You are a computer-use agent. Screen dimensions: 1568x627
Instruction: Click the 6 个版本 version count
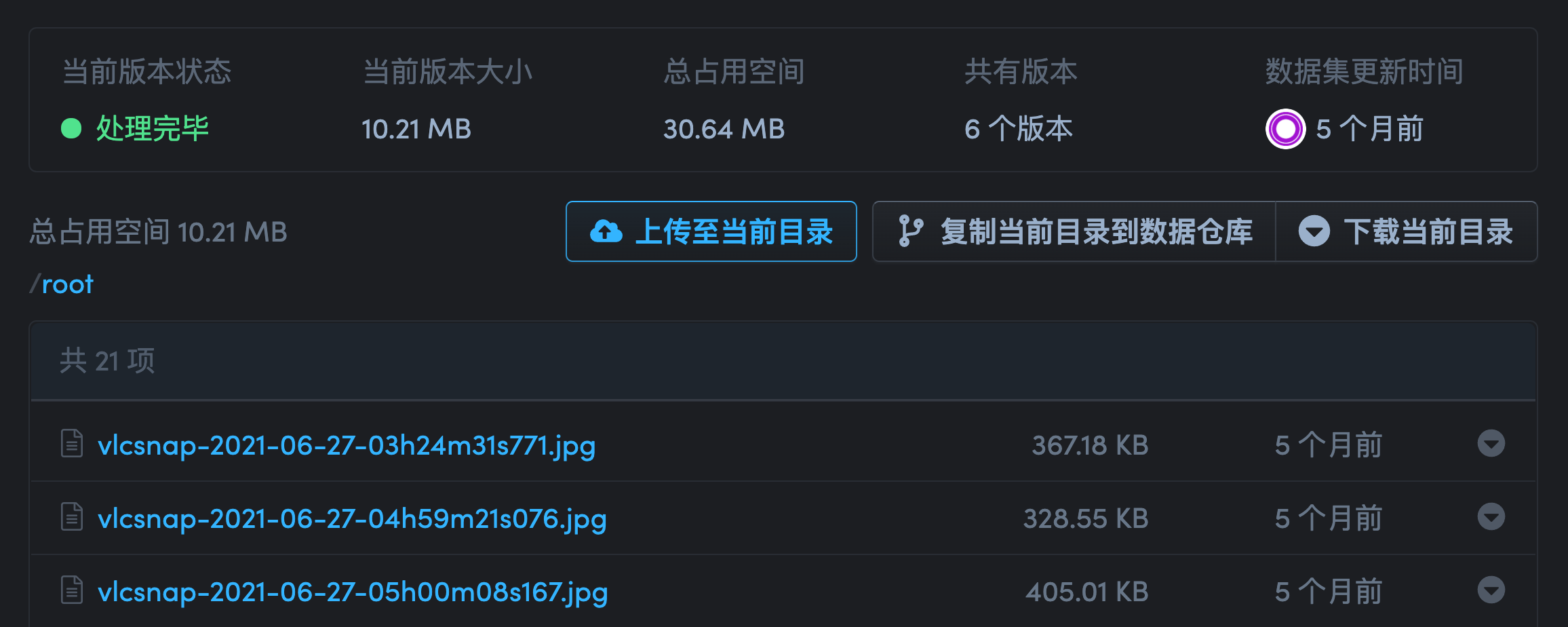pos(1019,128)
